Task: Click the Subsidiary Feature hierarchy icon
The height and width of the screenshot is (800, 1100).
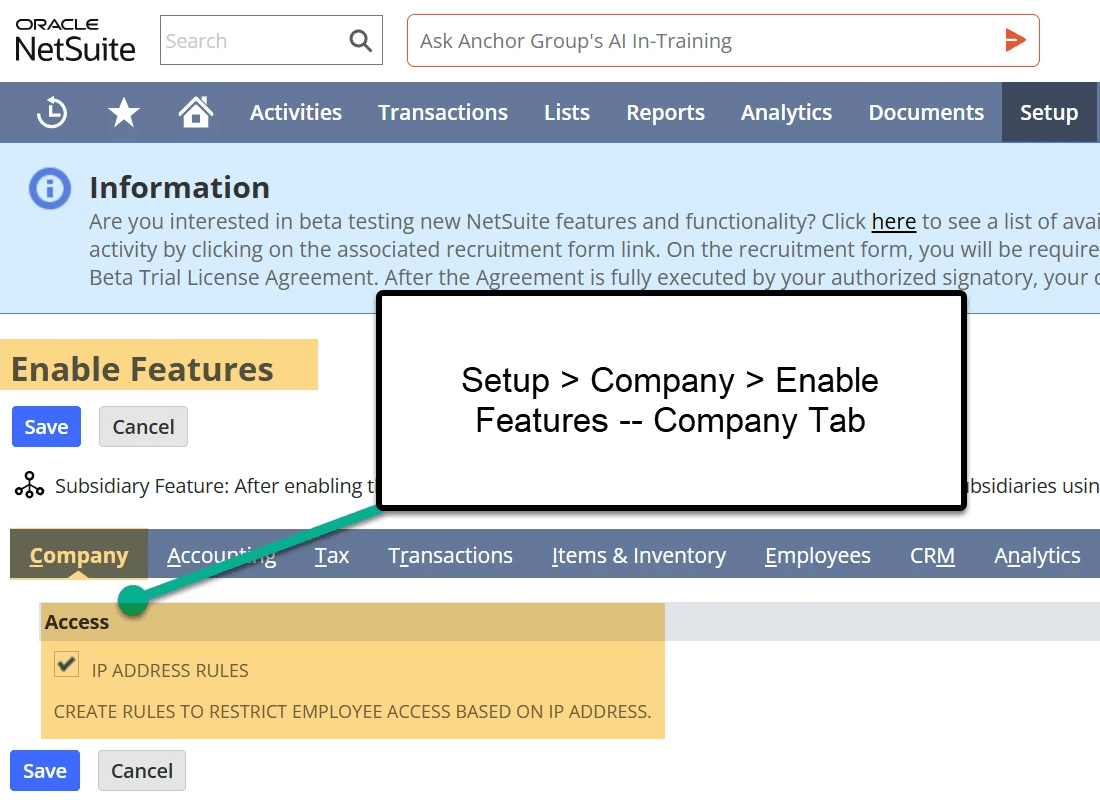Action: tap(29, 485)
